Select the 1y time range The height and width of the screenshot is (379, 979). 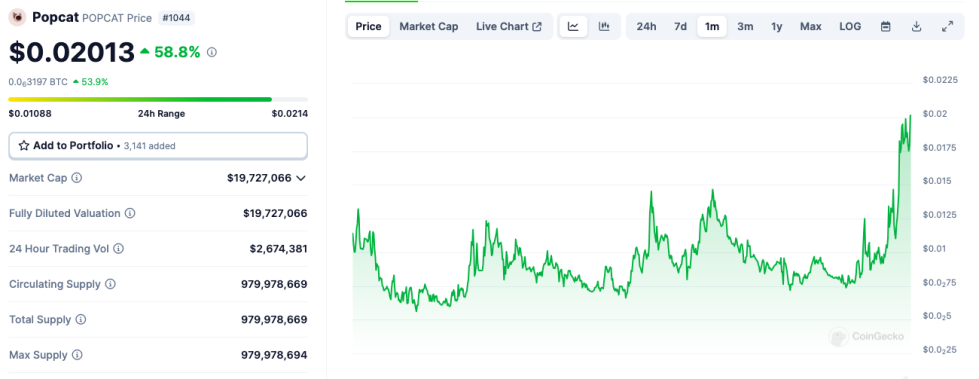pos(776,26)
